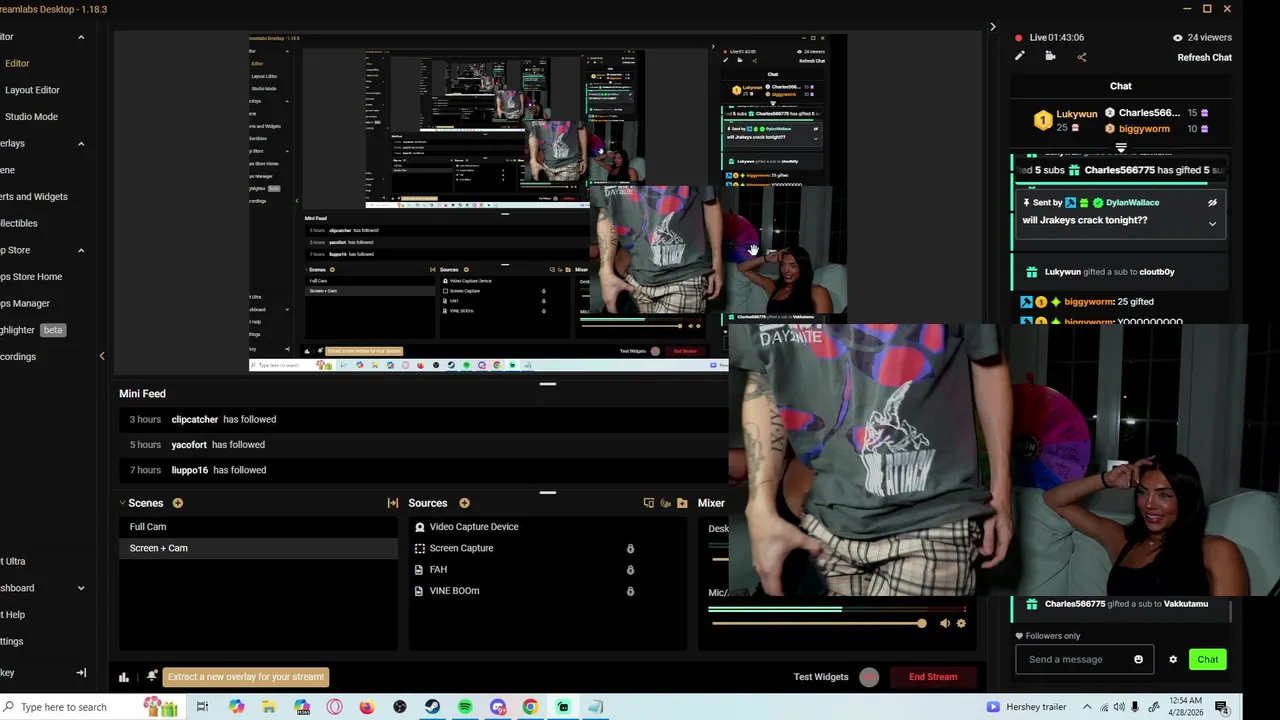Open chat settings gear
Viewport: 1280px width, 720px height.
(x=1173, y=659)
